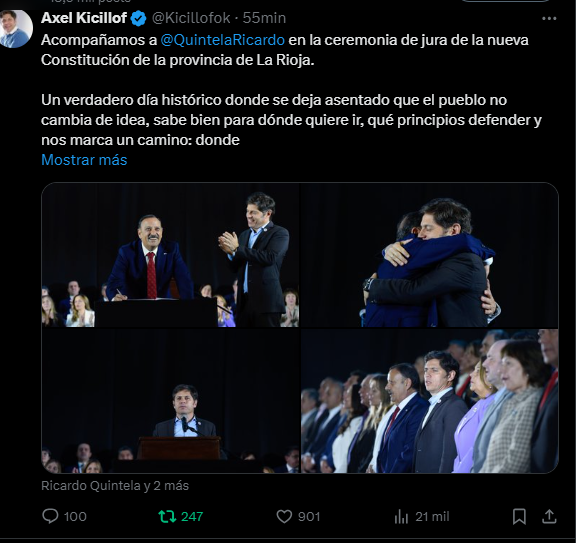Expand tweet with Mostrar más
Image resolution: width=576 pixels, height=543 pixels.
(x=84, y=160)
